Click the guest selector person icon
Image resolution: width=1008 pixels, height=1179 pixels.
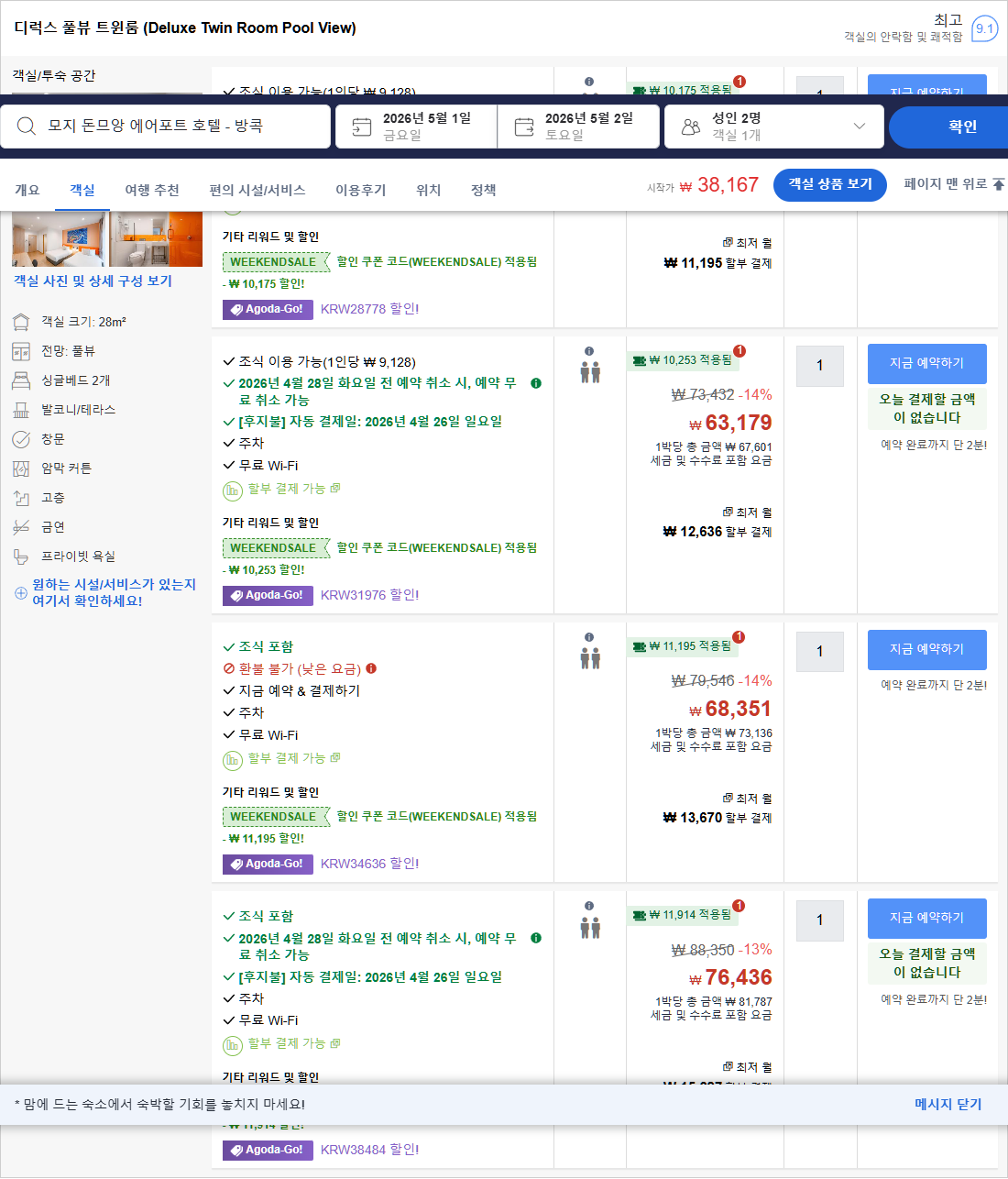pyautogui.click(x=692, y=126)
